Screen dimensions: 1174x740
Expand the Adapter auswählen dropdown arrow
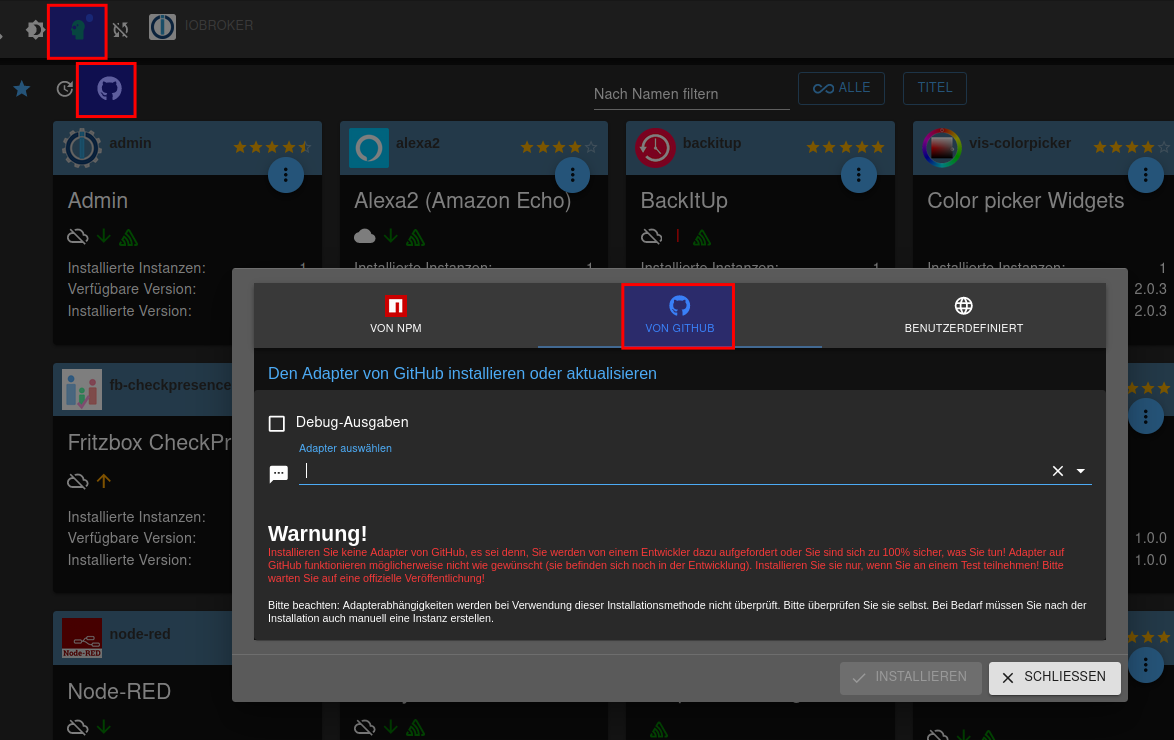[x=1080, y=471]
